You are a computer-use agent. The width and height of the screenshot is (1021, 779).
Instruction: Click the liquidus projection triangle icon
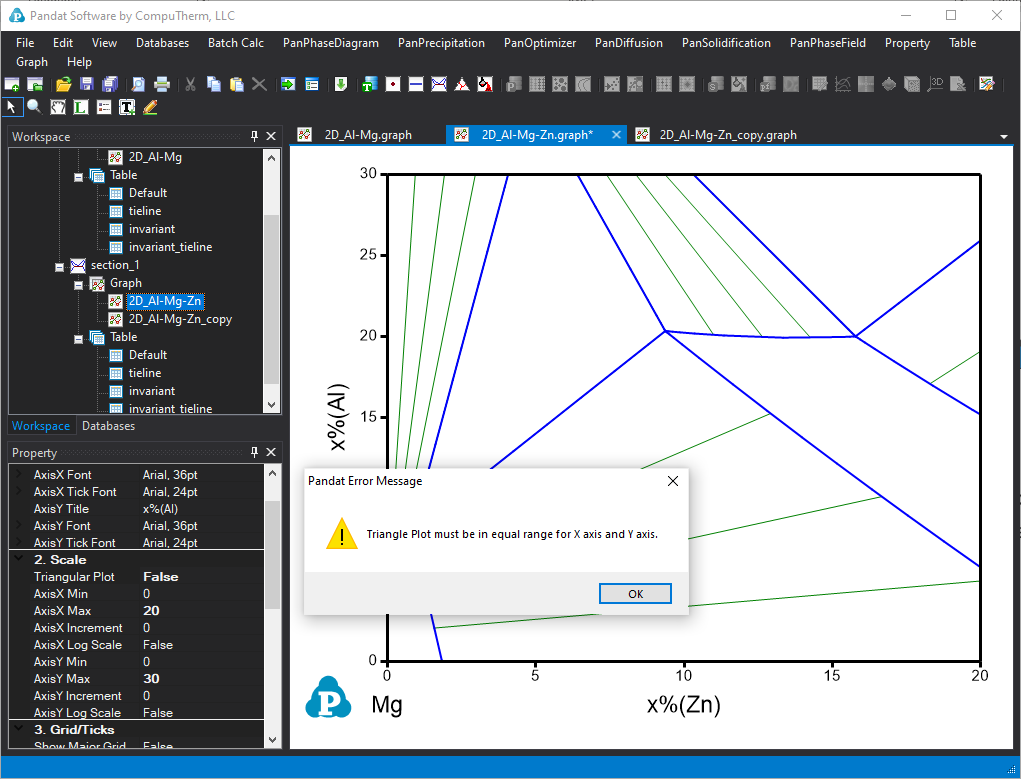pyautogui.click(x=462, y=84)
